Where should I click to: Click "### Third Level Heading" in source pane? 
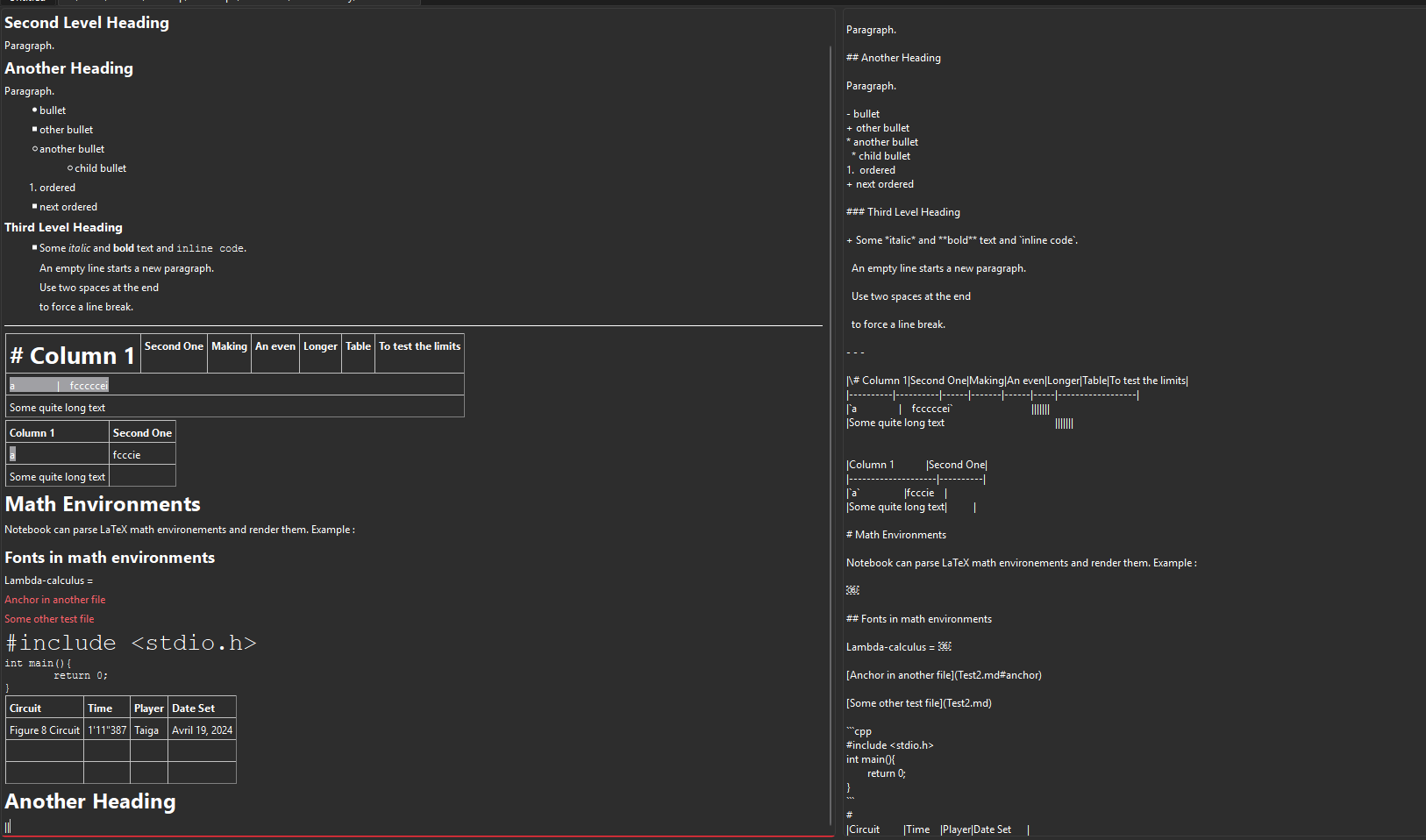point(902,212)
